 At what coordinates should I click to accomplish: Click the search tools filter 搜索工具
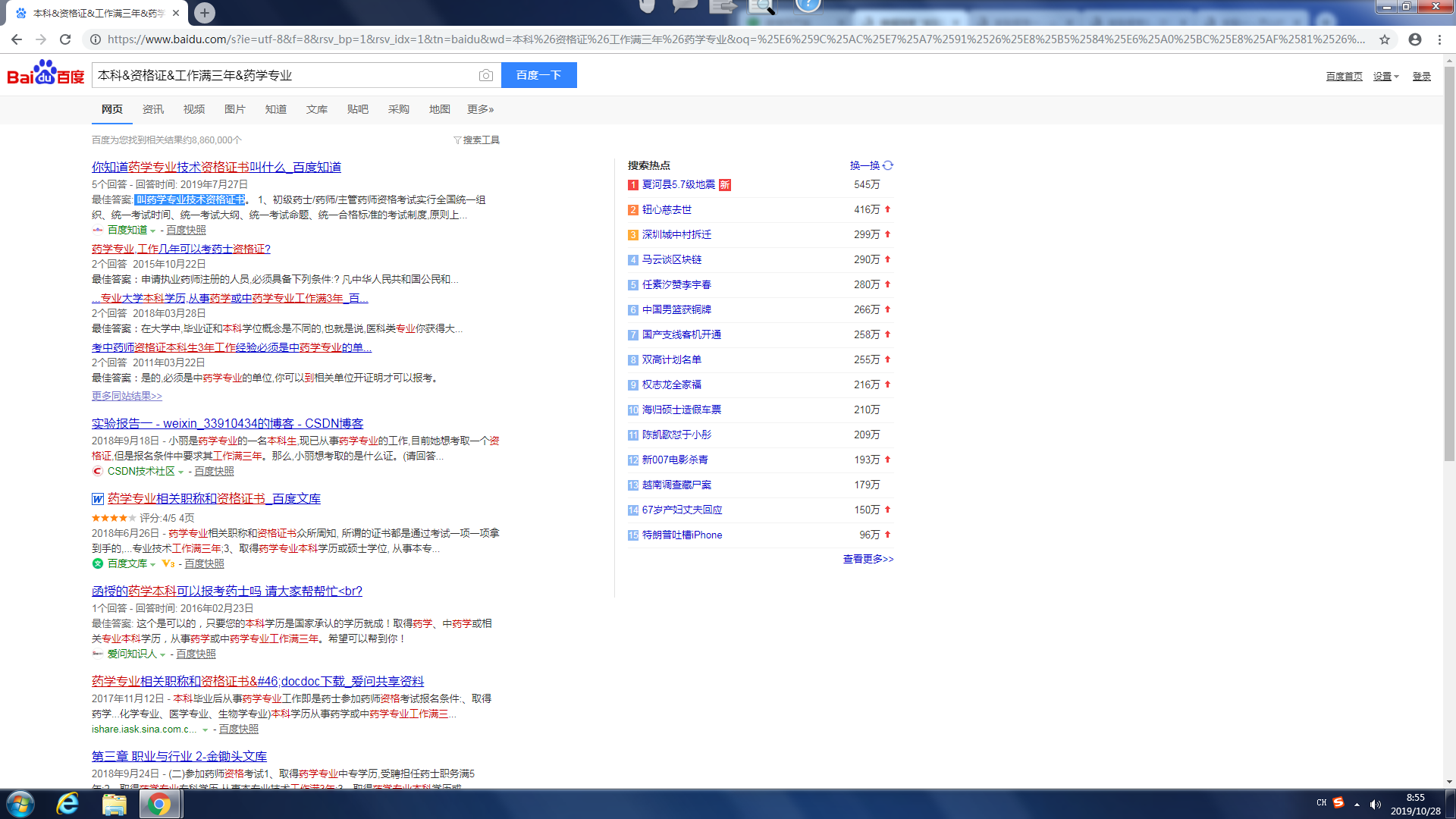[x=477, y=140]
